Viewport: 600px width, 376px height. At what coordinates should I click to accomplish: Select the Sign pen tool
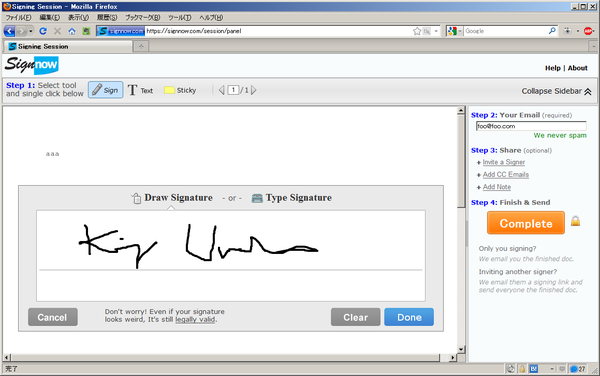point(106,90)
